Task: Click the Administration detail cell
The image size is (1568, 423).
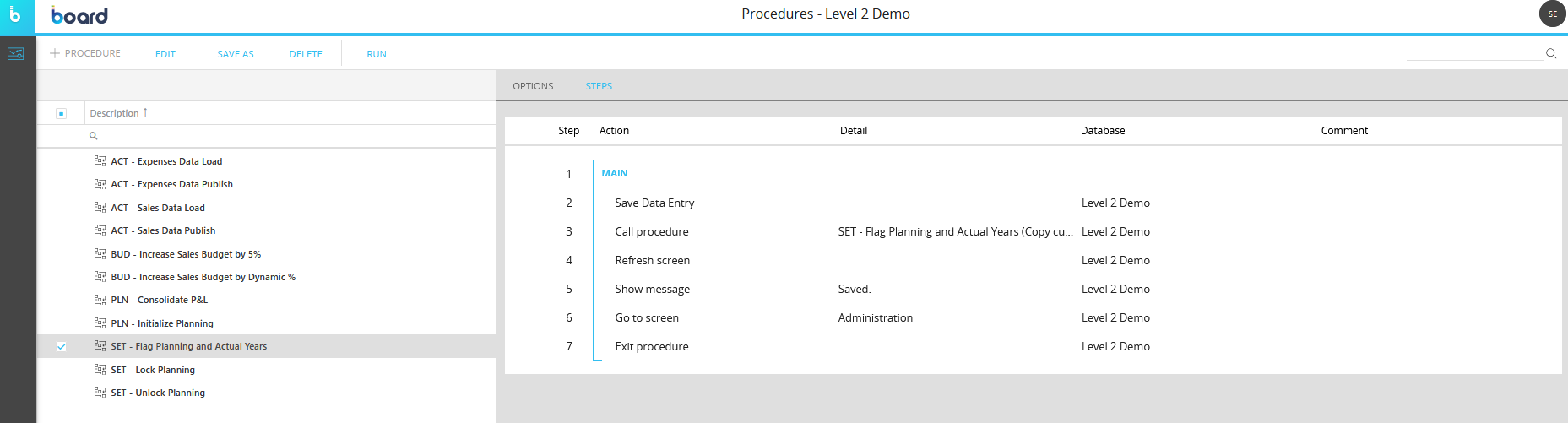Action: 875,317
